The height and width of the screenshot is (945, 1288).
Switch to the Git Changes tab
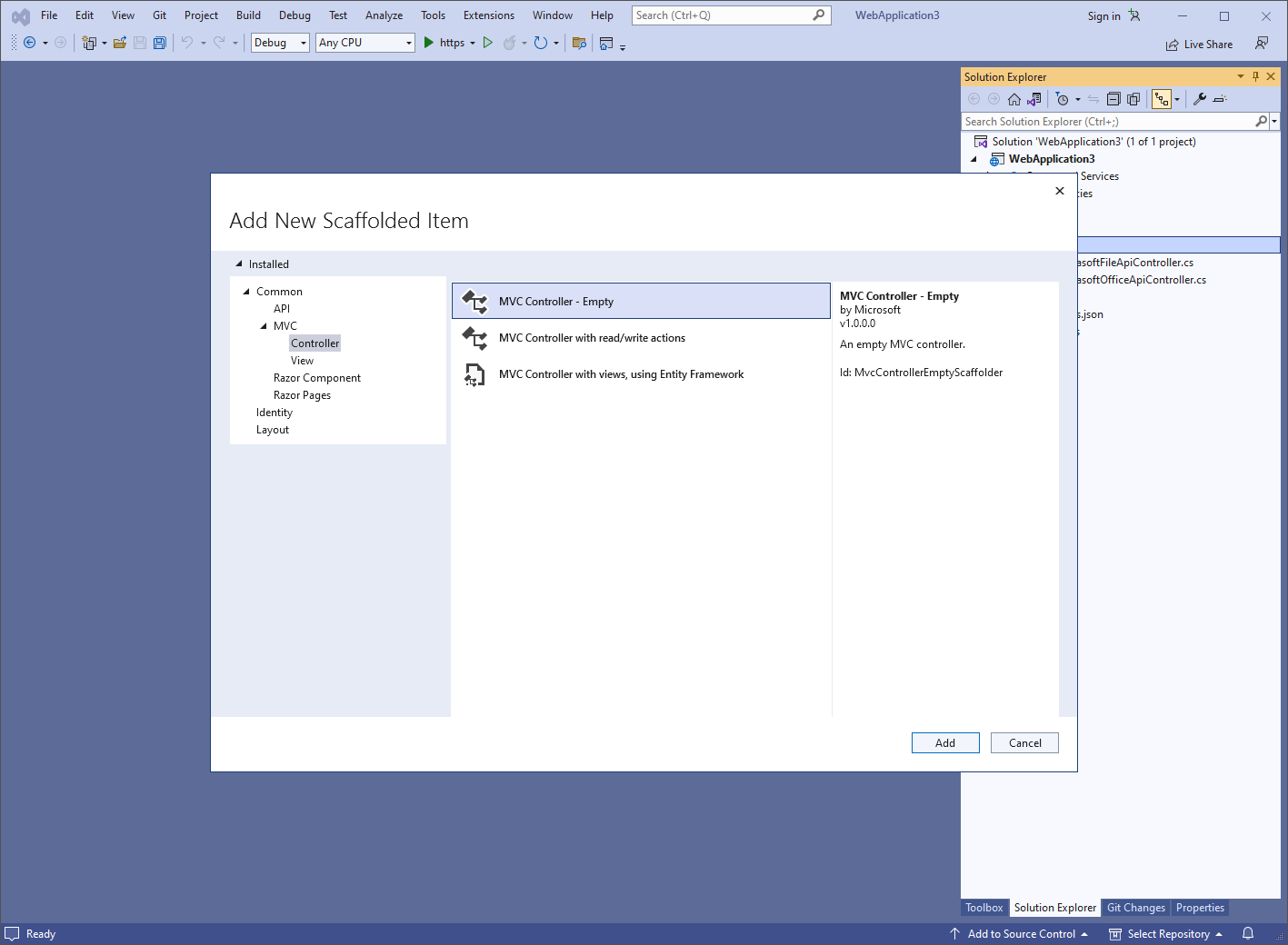(x=1135, y=908)
